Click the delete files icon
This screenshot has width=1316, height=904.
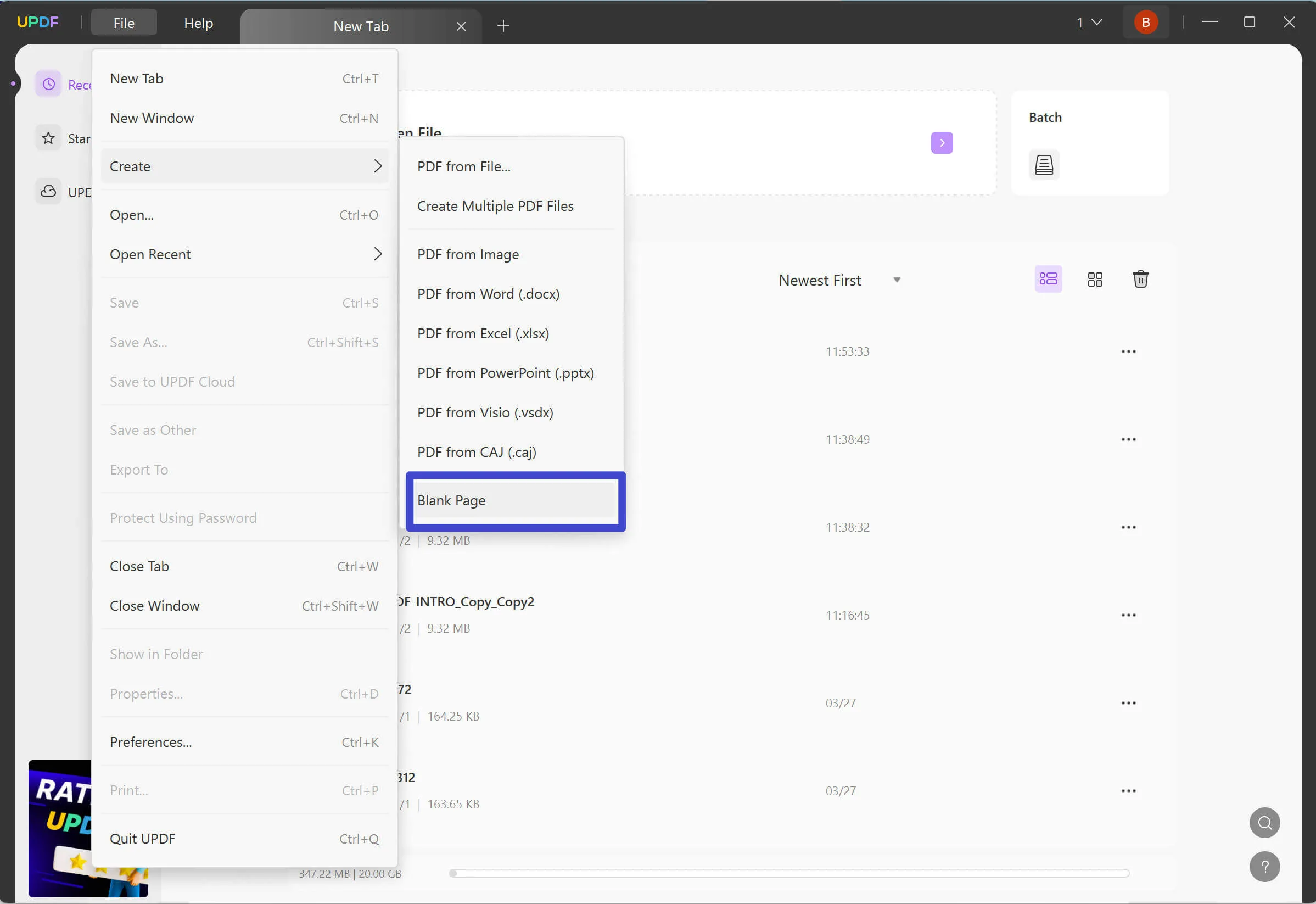(1141, 280)
